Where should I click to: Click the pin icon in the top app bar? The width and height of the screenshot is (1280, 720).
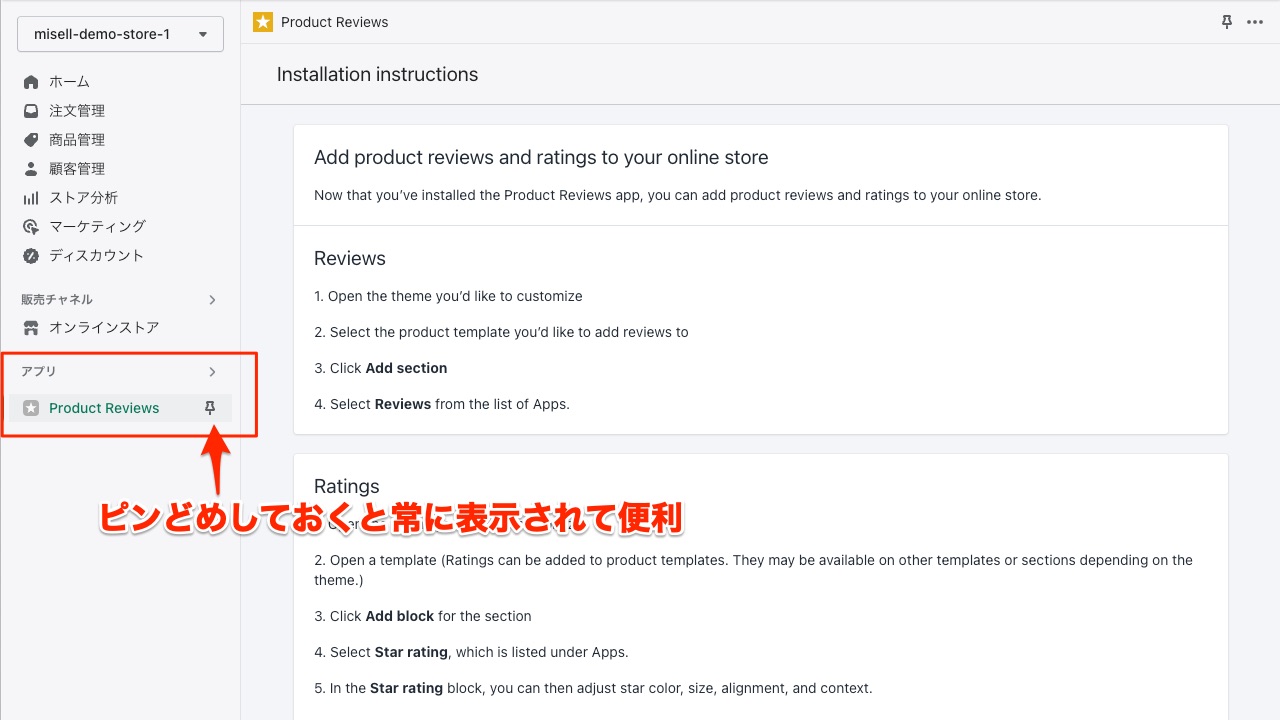click(1227, 22)
